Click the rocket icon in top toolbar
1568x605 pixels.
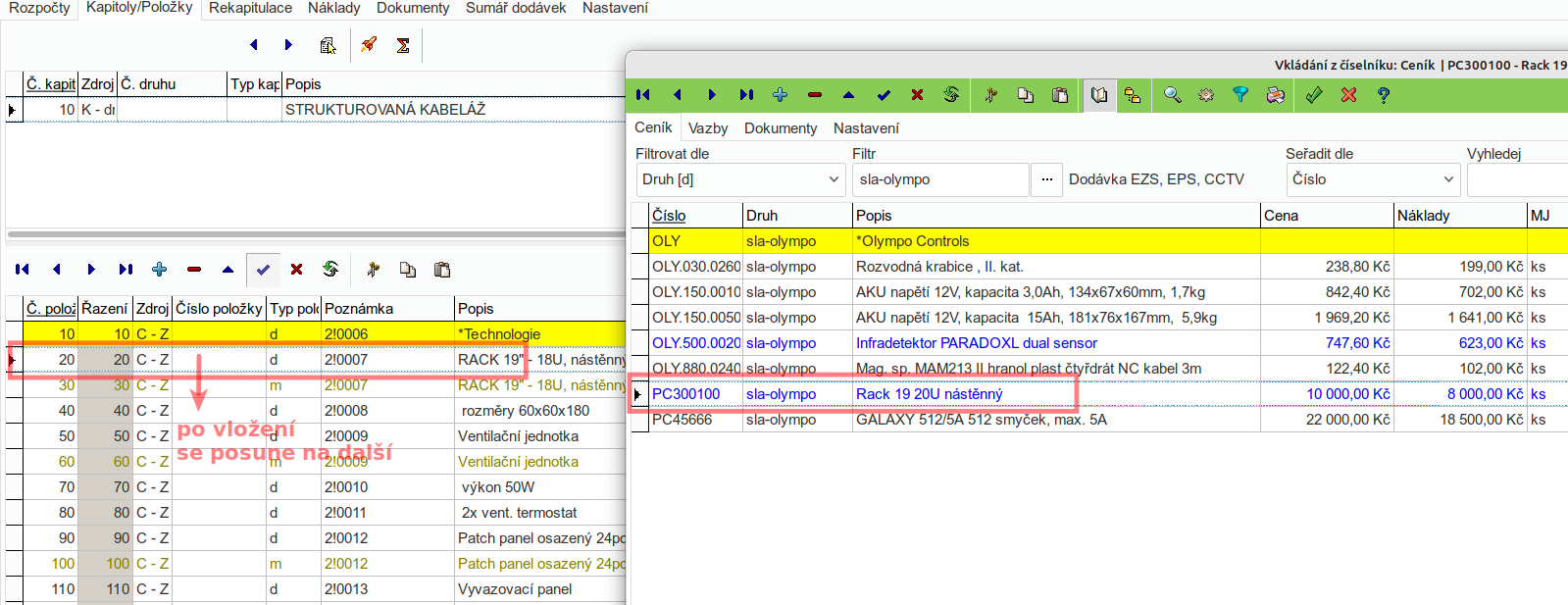pyautogui.click(x=369, y=45)
